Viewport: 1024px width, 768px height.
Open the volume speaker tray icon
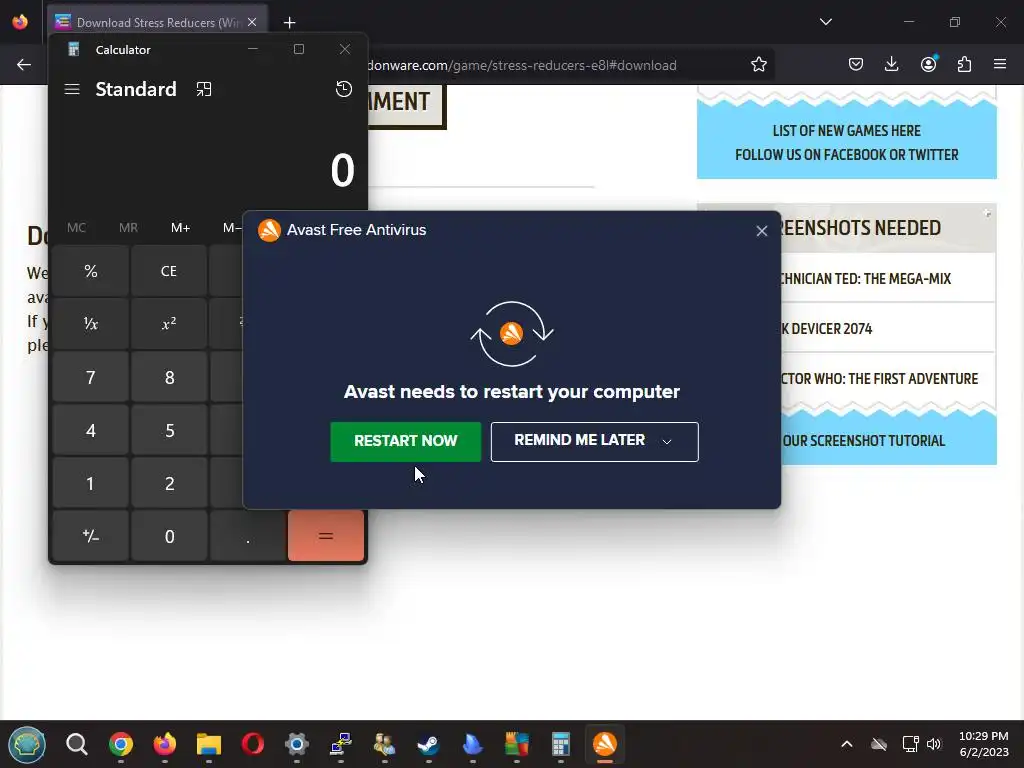click(x=934, y=744)
